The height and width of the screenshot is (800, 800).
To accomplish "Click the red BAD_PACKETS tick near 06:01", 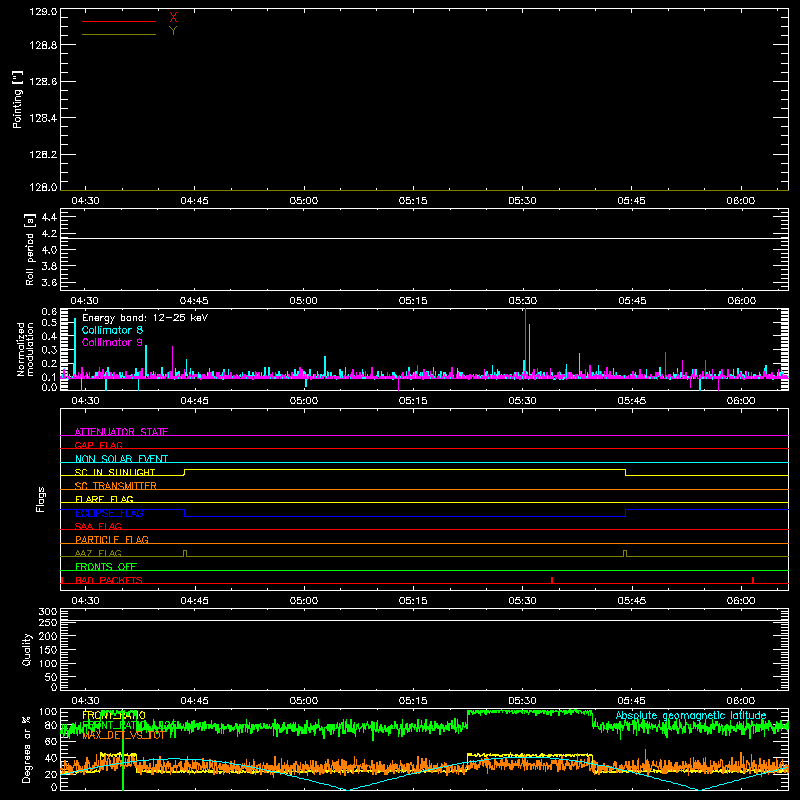I will 753,580.
